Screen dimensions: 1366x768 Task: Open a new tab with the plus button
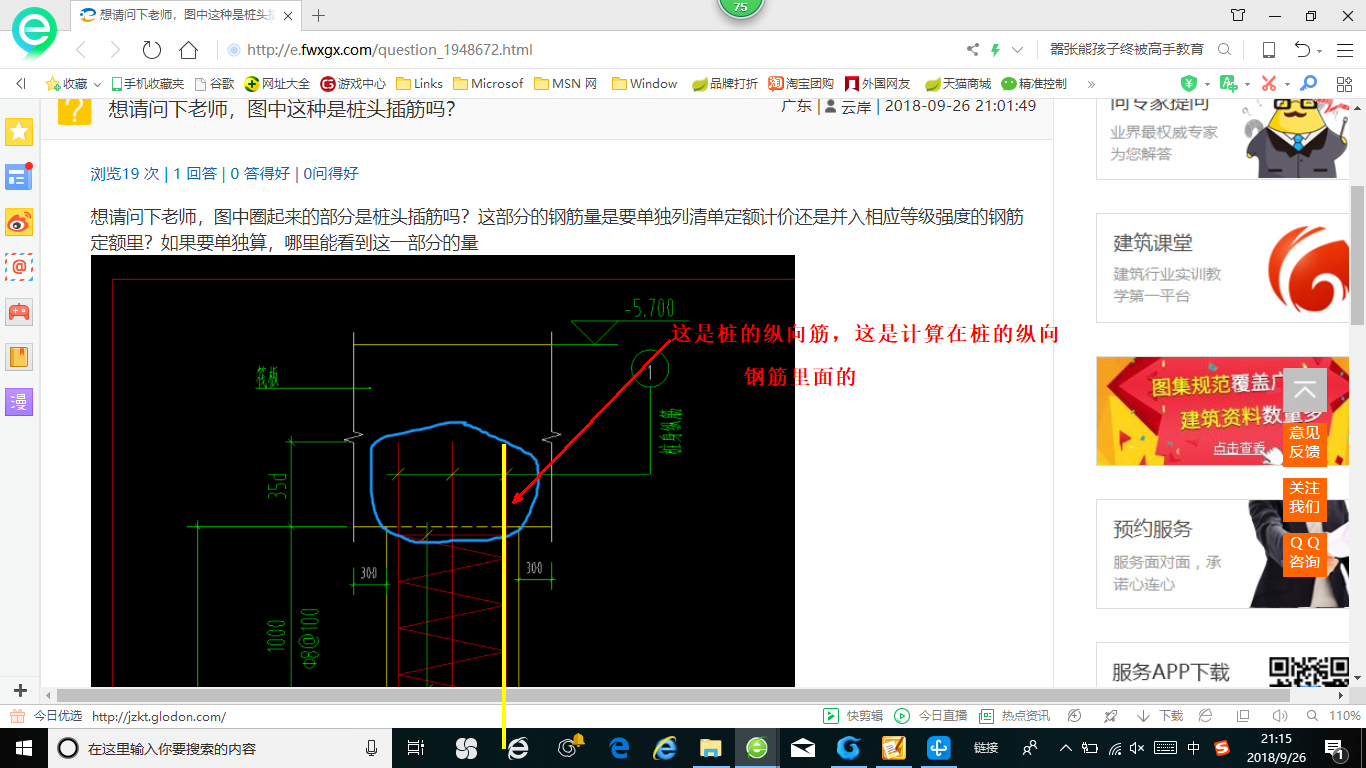click(x=319, y=15)
